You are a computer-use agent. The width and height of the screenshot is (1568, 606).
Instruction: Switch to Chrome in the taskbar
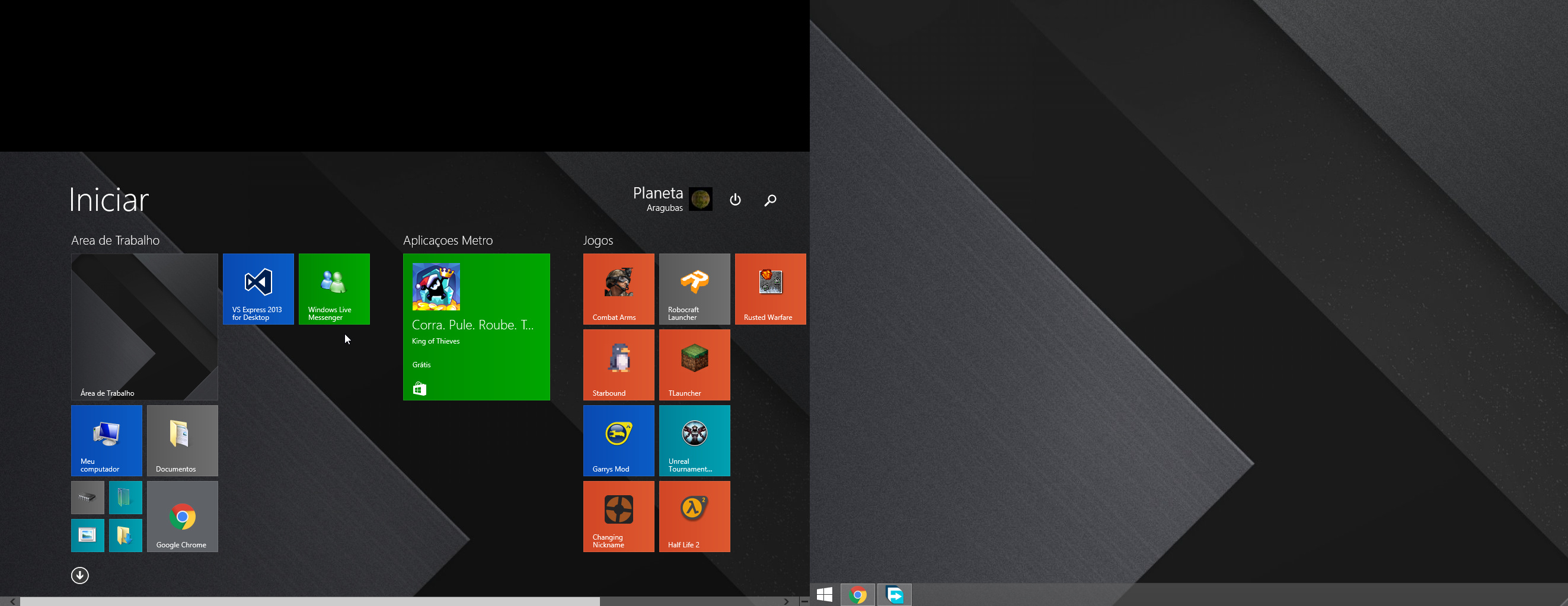coord(858,594)
